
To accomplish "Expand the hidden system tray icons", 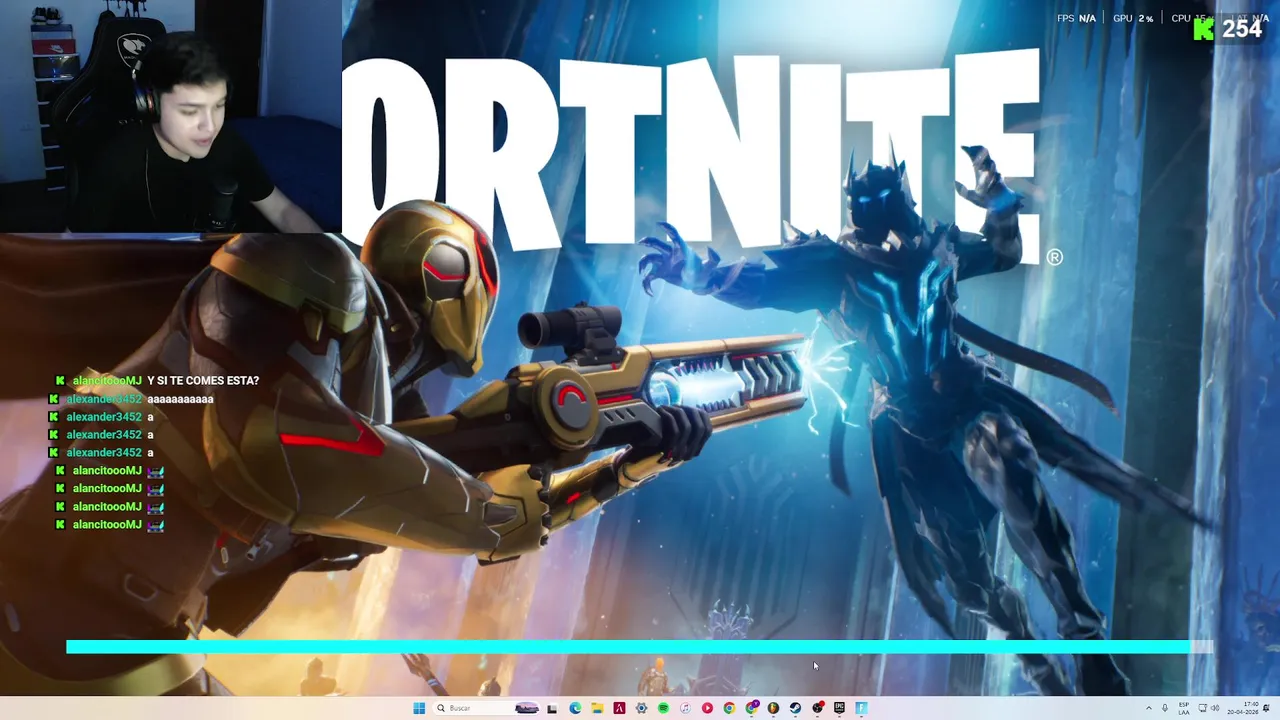I will pos(1149,708).
